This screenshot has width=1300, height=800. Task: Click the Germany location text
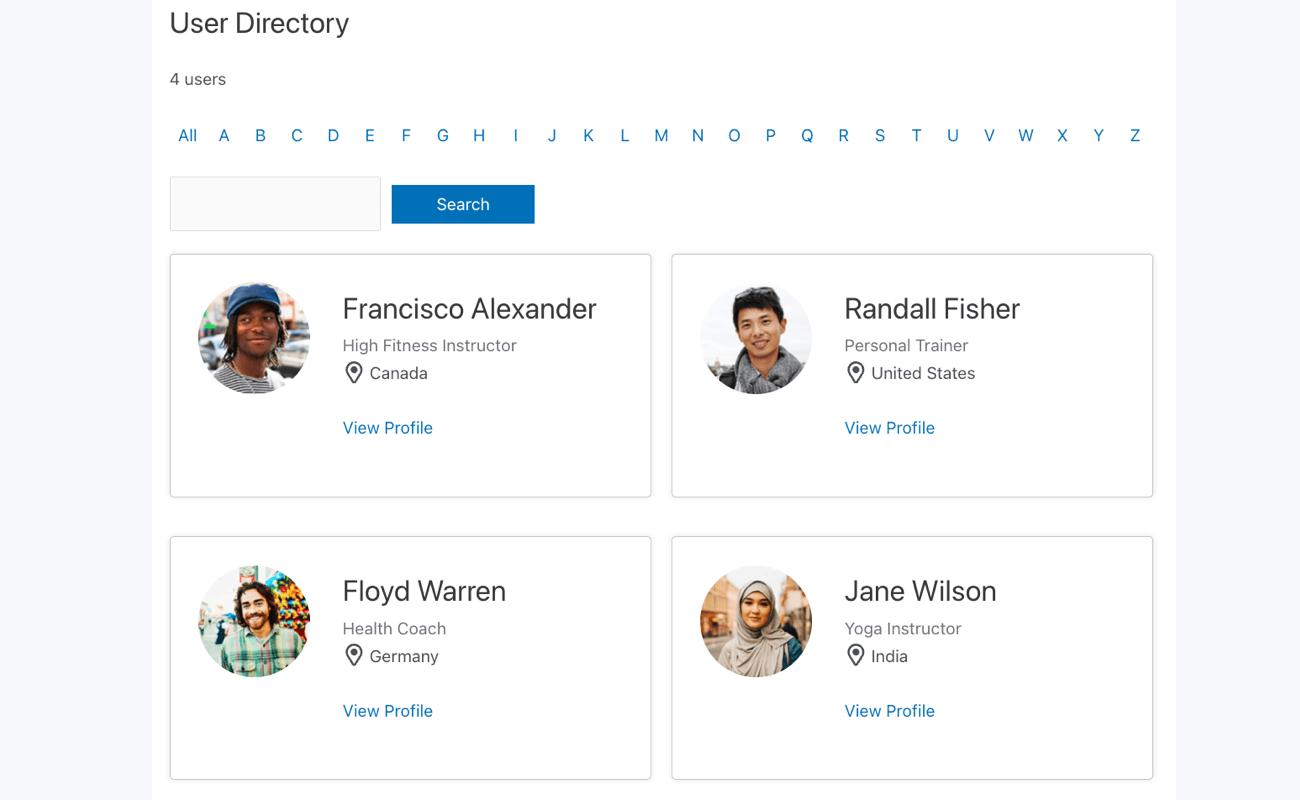click(404, 657)
